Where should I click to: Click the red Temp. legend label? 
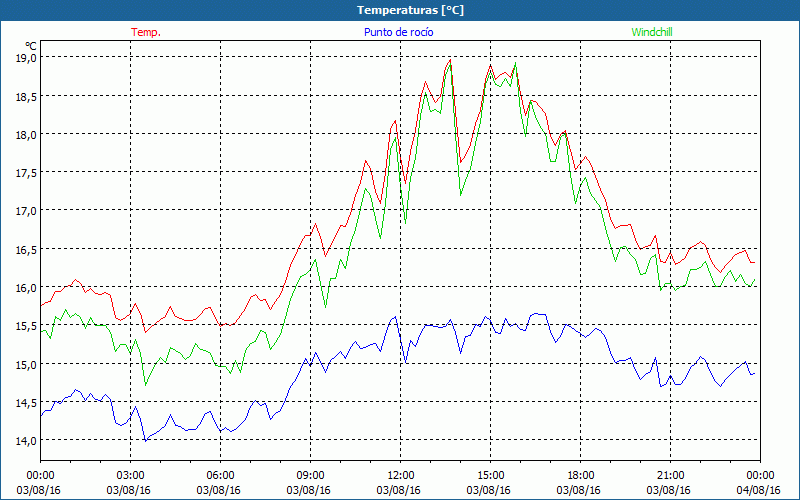[146, 32]
